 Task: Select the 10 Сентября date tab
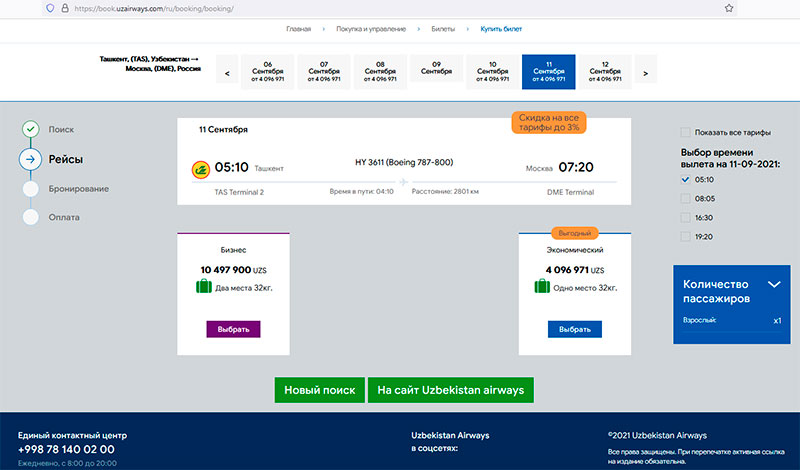pyautogui.click(x=492, y=72)
